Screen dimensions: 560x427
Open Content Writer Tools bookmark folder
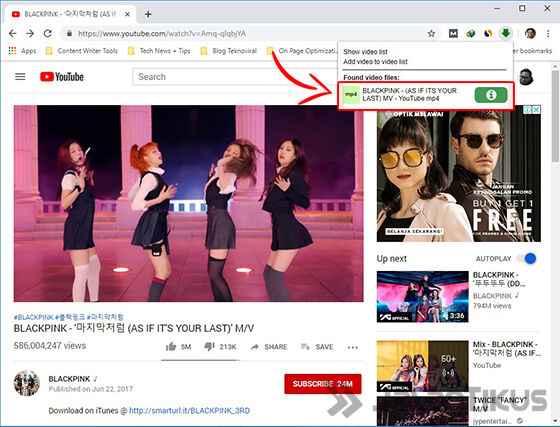(x=82, y=51)
